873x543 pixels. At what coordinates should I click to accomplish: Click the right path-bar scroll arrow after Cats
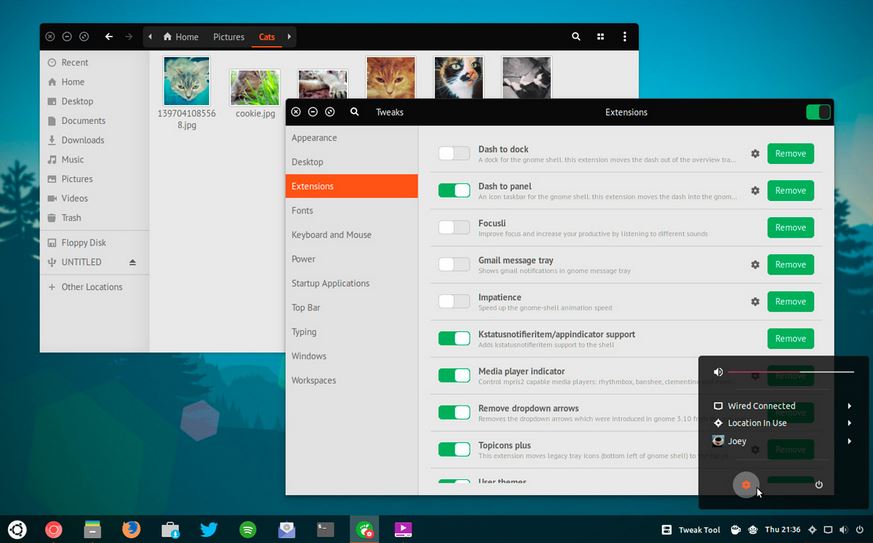(289, 37)
